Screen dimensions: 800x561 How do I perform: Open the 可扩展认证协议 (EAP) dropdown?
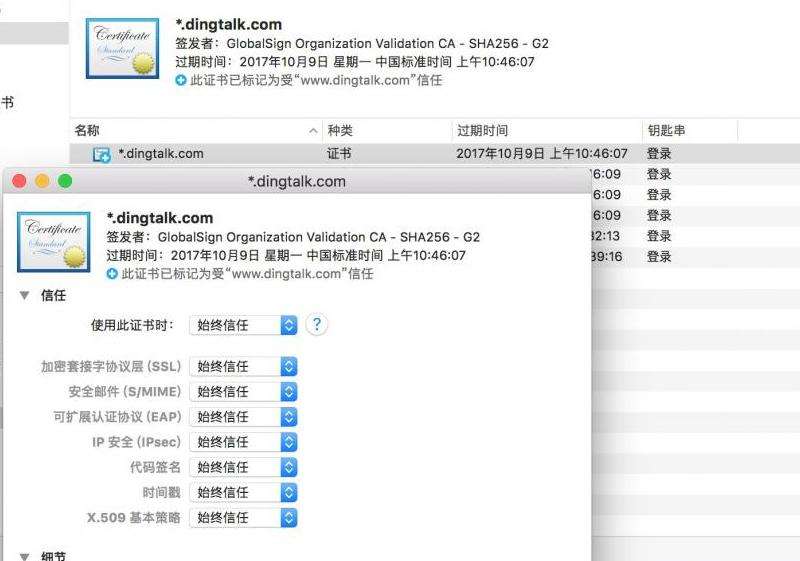(x=243, y=417)
